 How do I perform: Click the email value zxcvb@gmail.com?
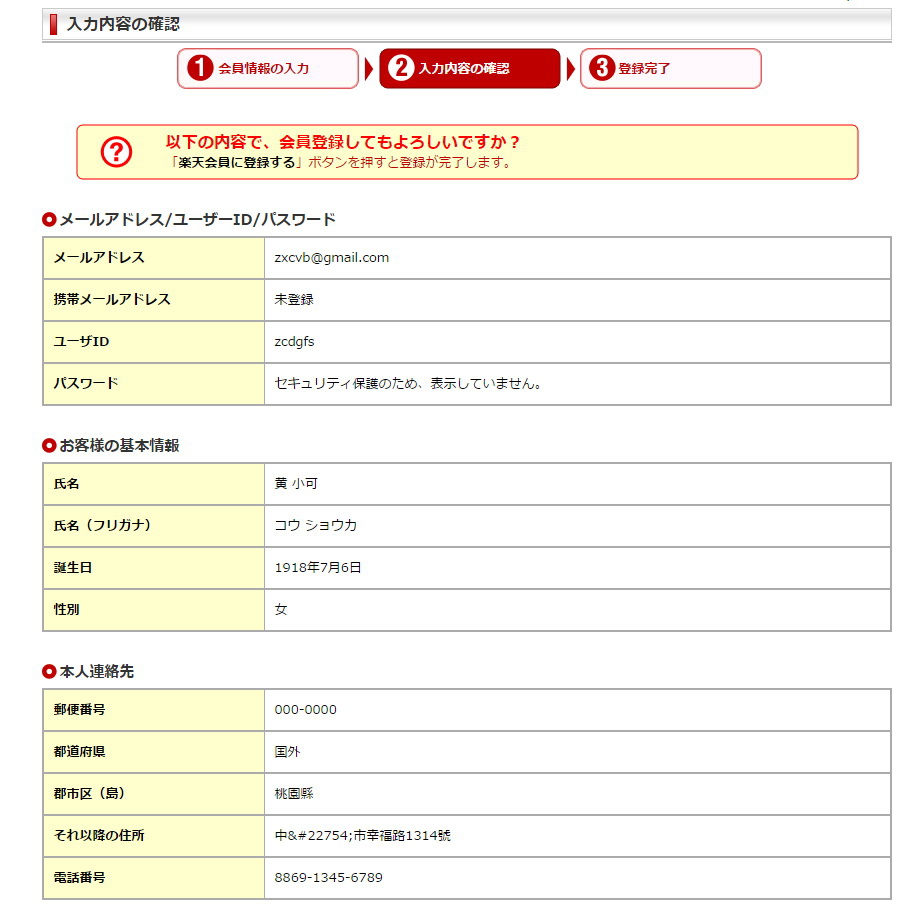click(332, 258)
